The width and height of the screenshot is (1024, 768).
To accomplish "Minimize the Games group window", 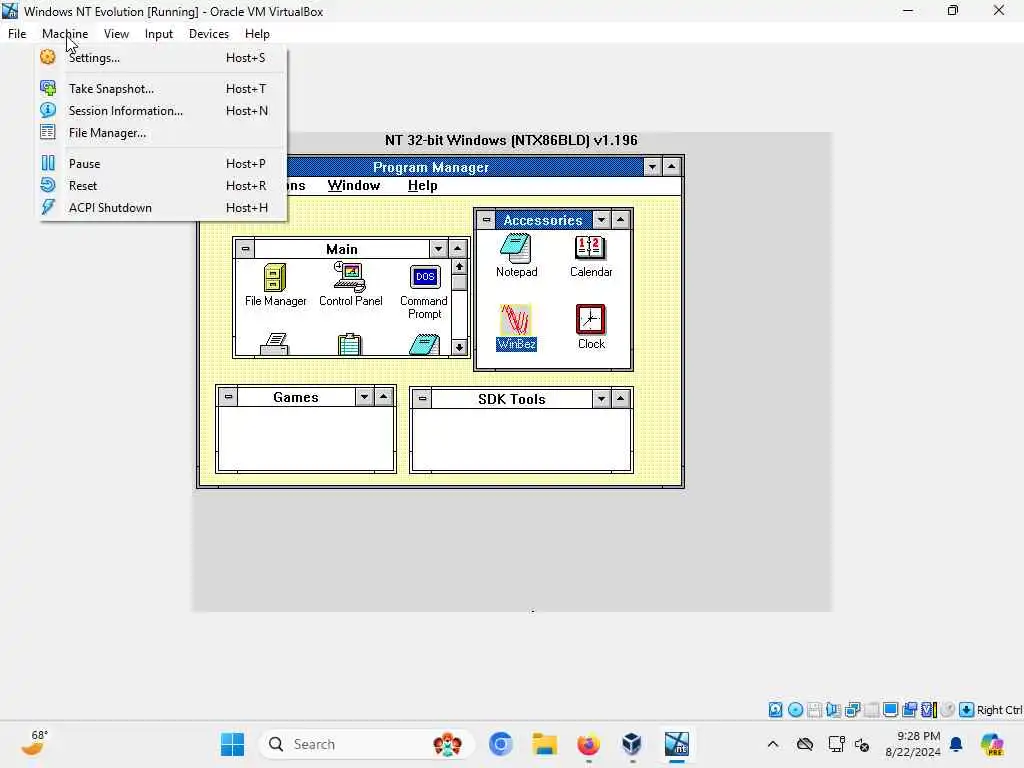I will click(364, 396).
